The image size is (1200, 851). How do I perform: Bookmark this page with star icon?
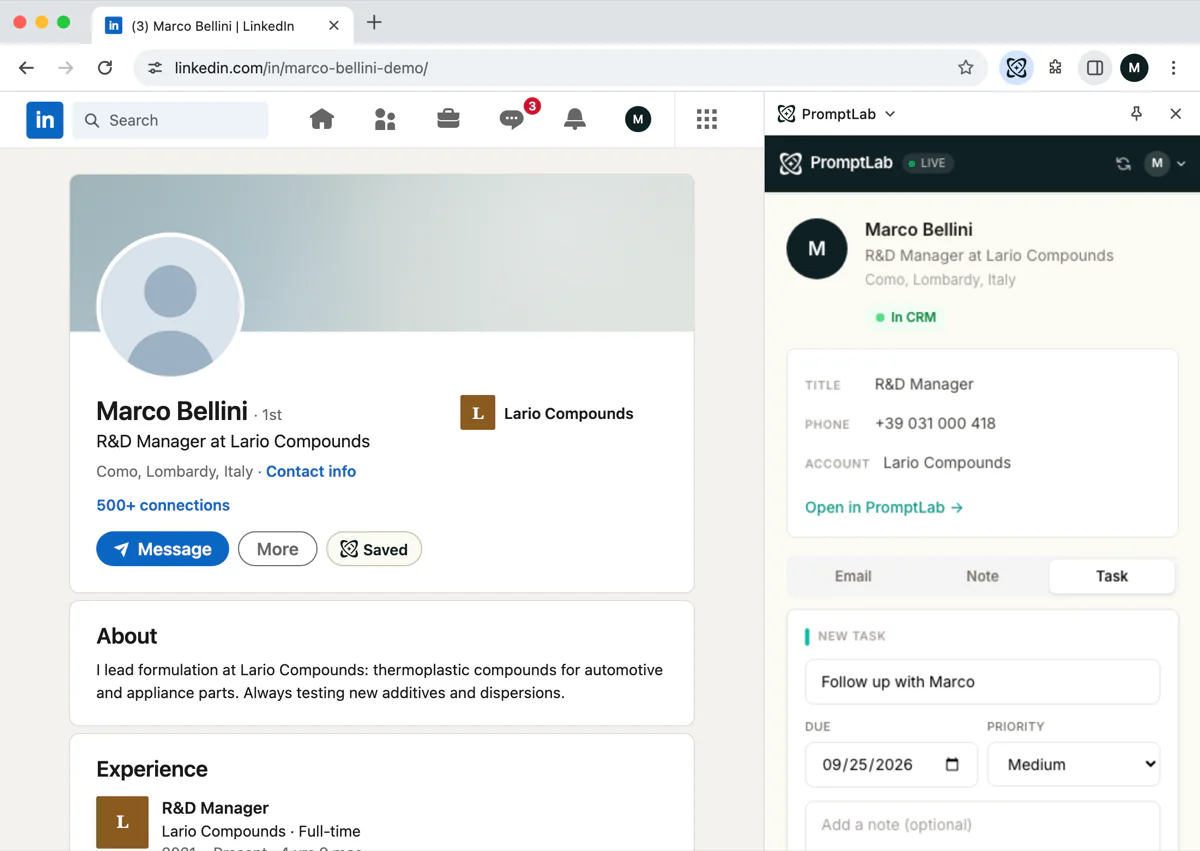click(x=965, y=68)
